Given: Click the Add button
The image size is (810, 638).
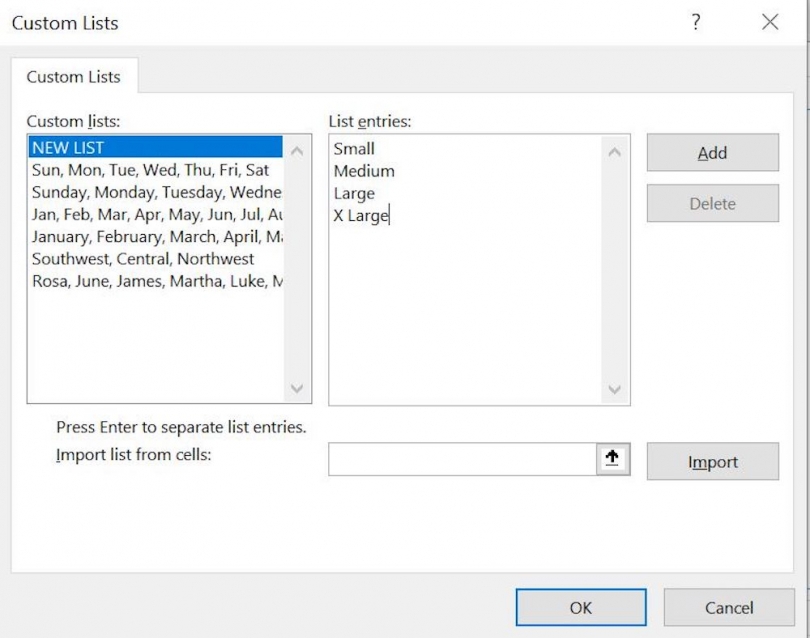Looking at the screenshot, I should tap(712, 153).
